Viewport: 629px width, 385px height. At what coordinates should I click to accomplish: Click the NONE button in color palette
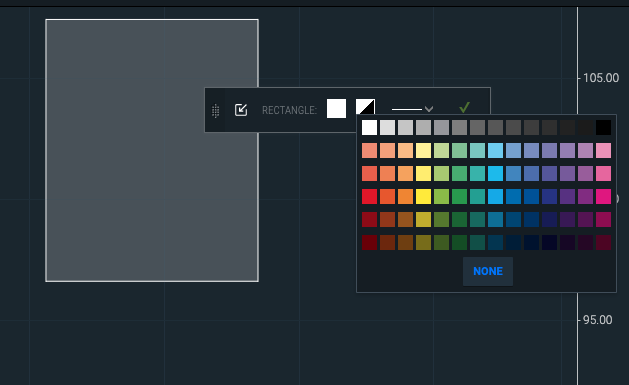pyautogui.click(x=488, y=272)
